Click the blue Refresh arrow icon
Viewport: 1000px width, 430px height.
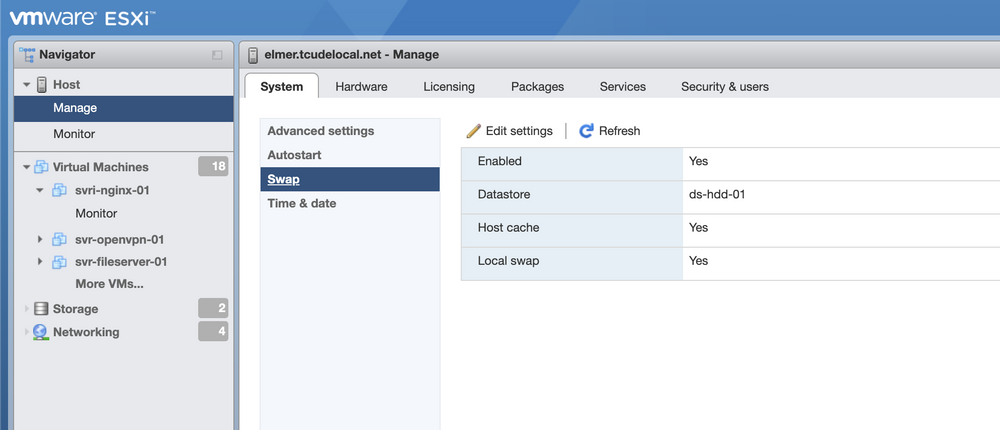click(586, 131)
